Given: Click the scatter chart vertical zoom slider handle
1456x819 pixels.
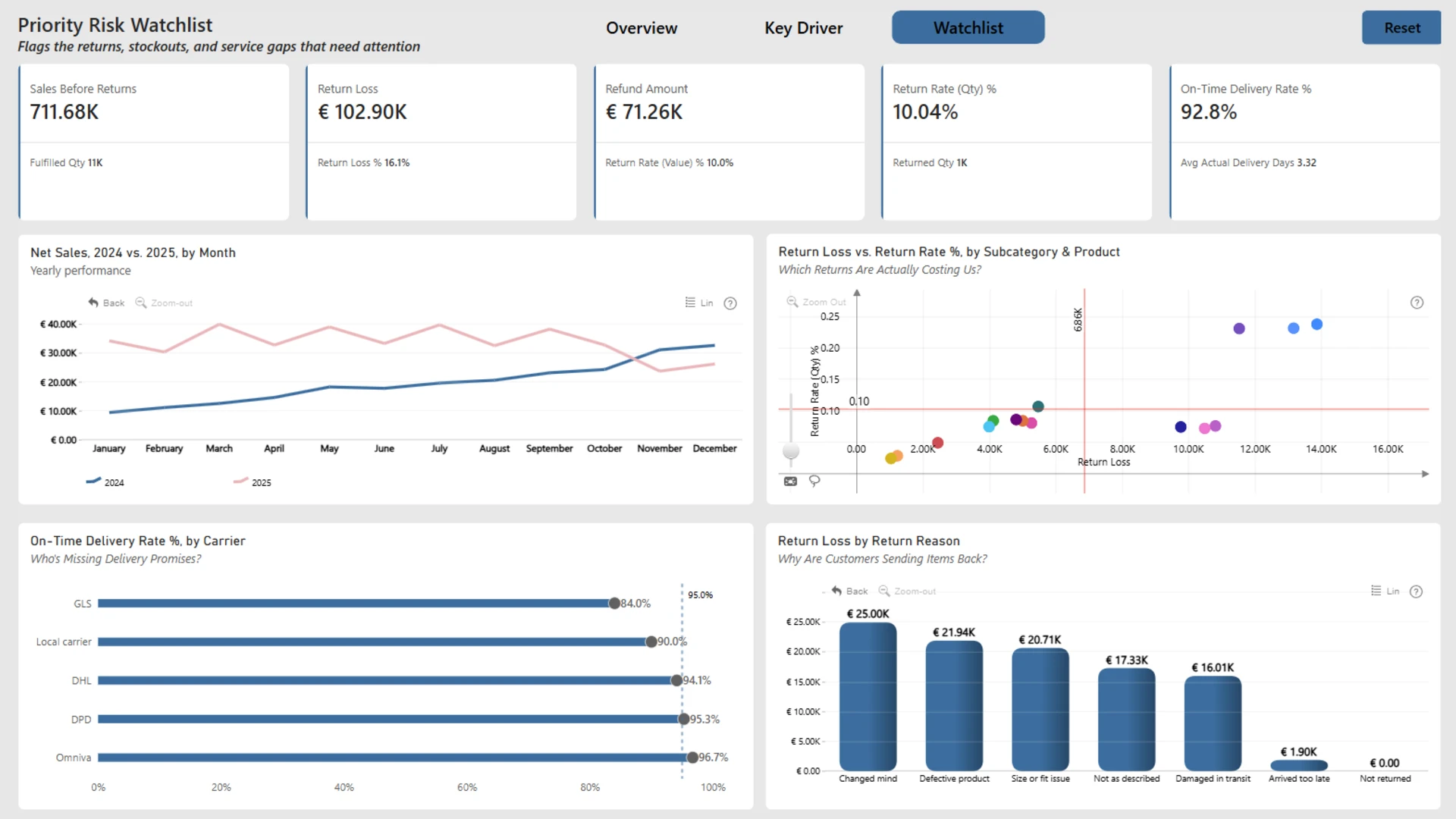Looking at the screenshot, I should tap(791, 450).
